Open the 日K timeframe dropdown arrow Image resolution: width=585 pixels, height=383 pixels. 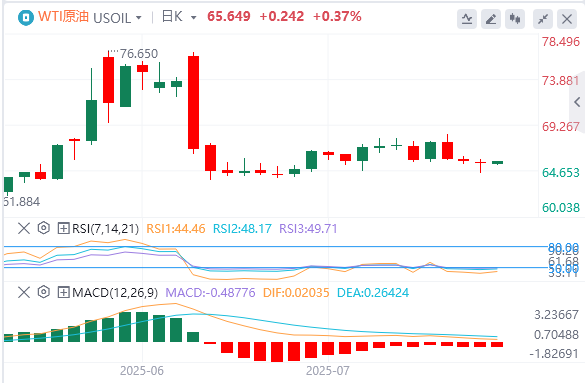(x=193, y=18)
